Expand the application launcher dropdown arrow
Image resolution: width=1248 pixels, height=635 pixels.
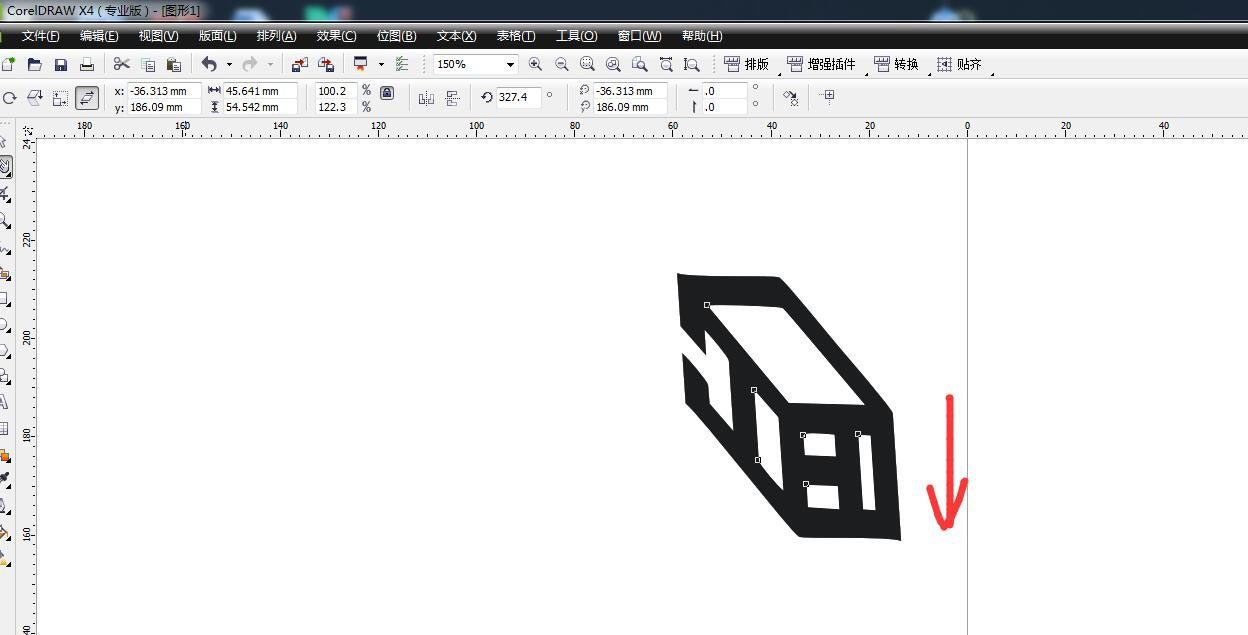pyautogui.click(x=381, y=64)
